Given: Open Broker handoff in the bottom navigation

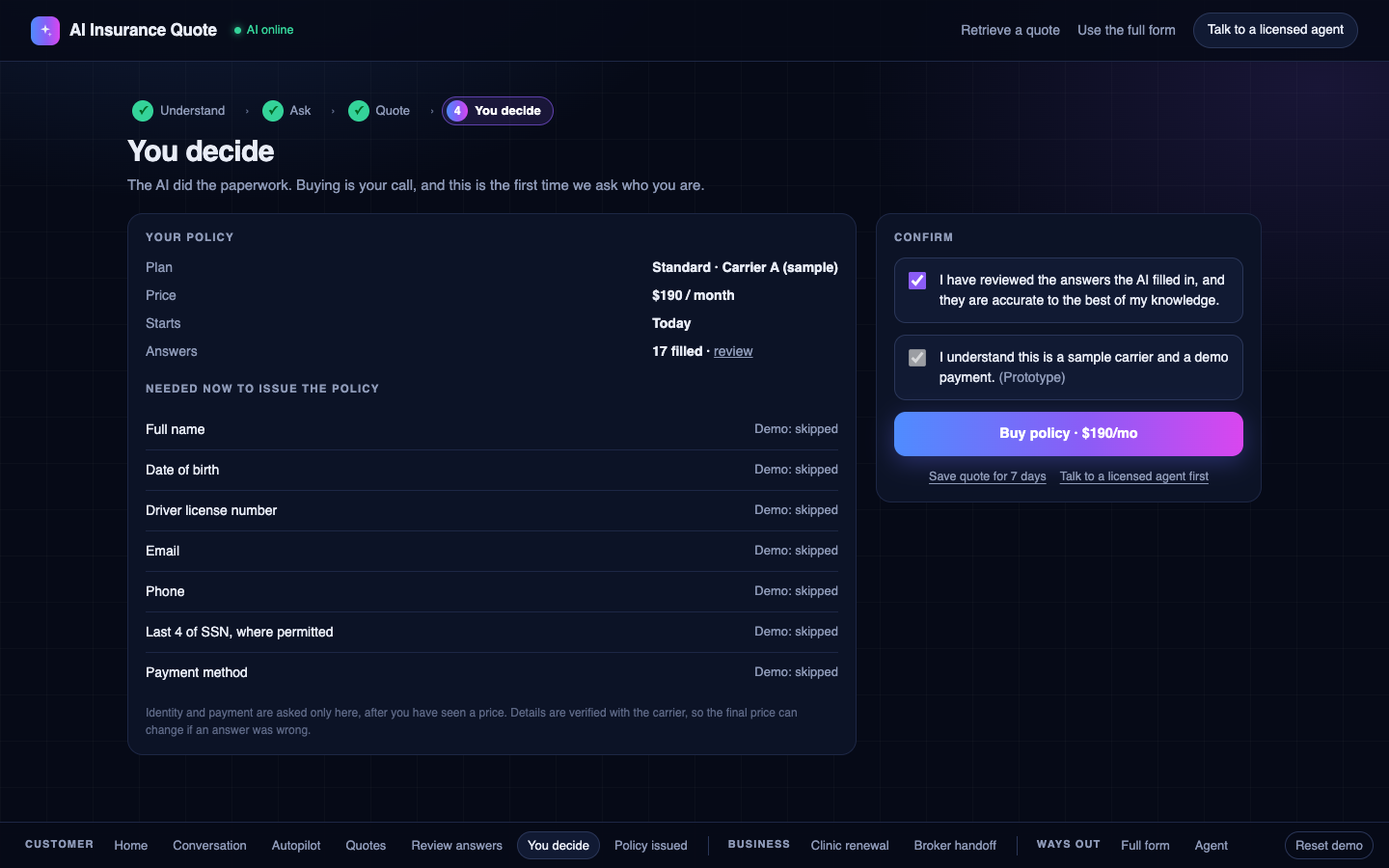Looking at the screenshot, I should coord(955,845).
